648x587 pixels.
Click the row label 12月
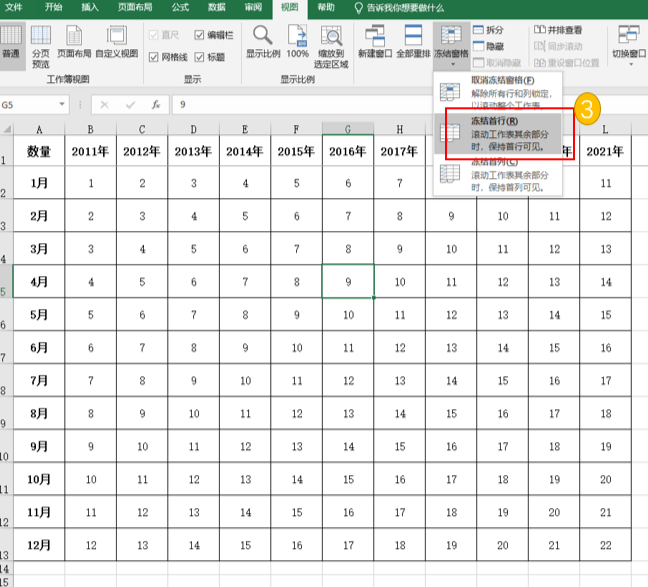(39, 545)
